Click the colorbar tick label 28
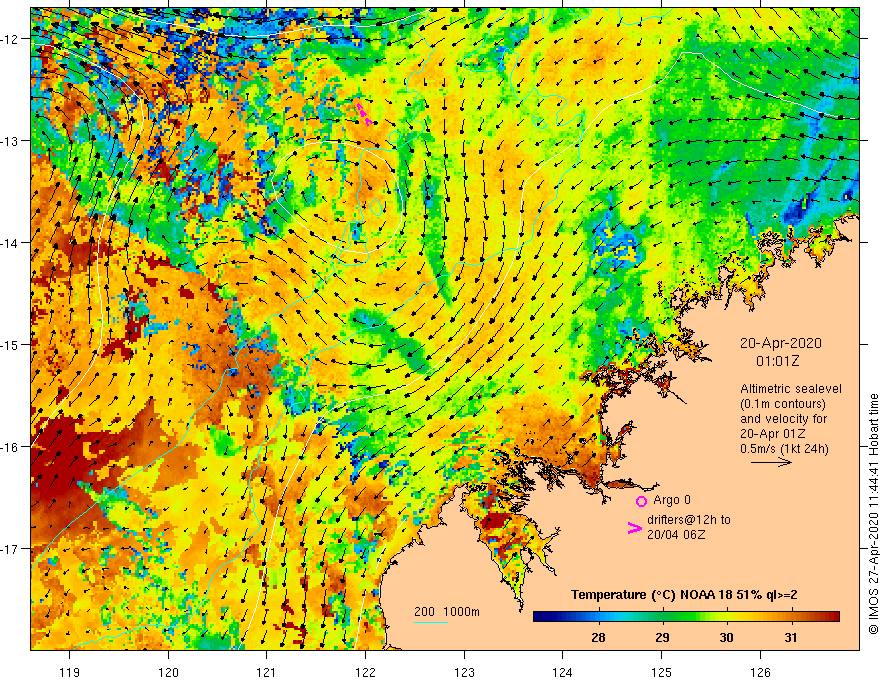The image size is (880, 680). point(598,637)
